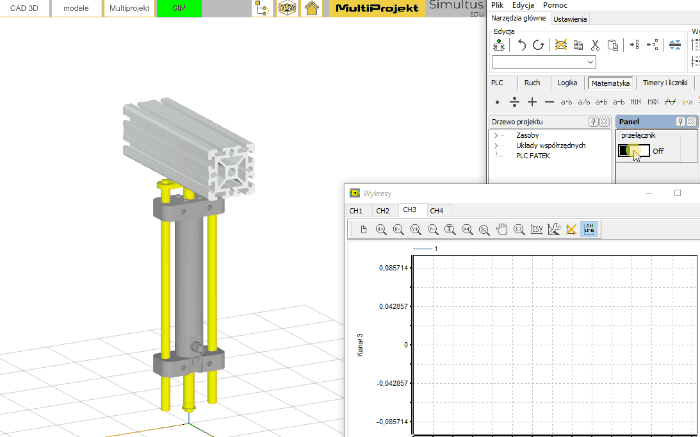Click the scissors cut icon

point(594,45)
